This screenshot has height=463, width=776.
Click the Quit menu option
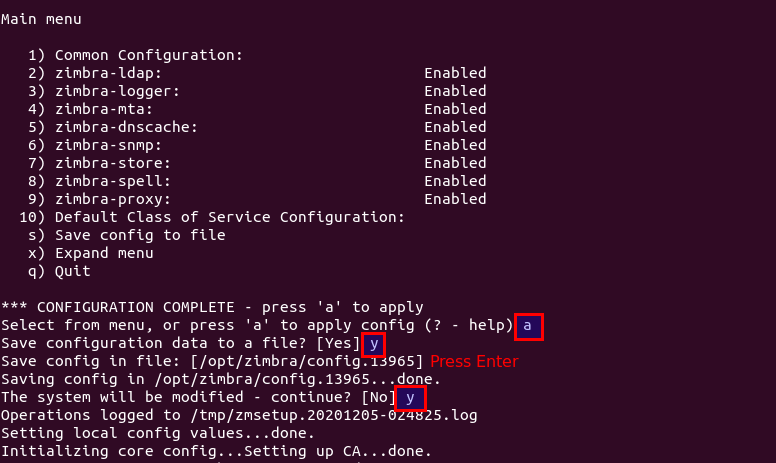[x=73, y=271]
